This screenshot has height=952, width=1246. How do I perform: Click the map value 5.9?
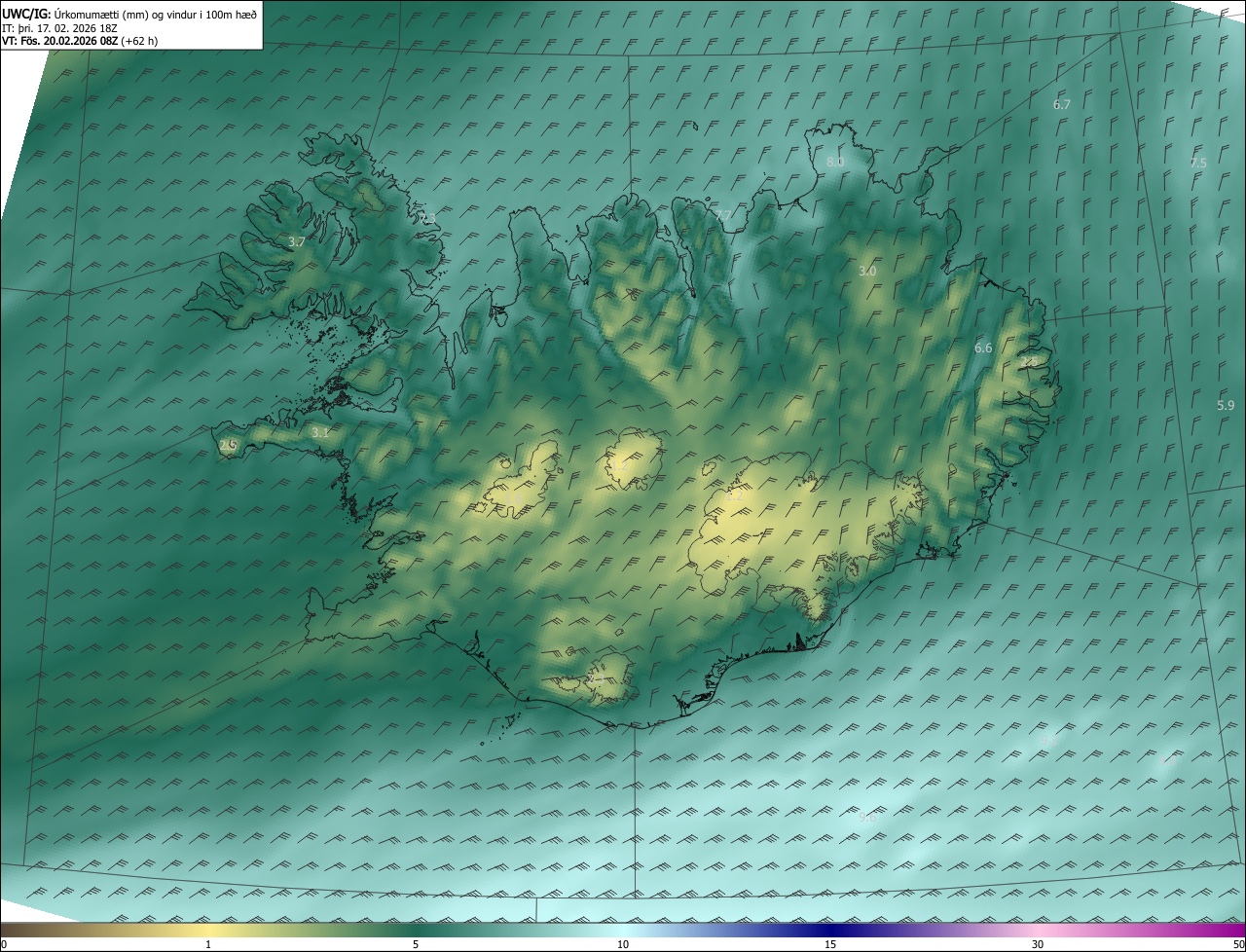tap(1226, 405)
